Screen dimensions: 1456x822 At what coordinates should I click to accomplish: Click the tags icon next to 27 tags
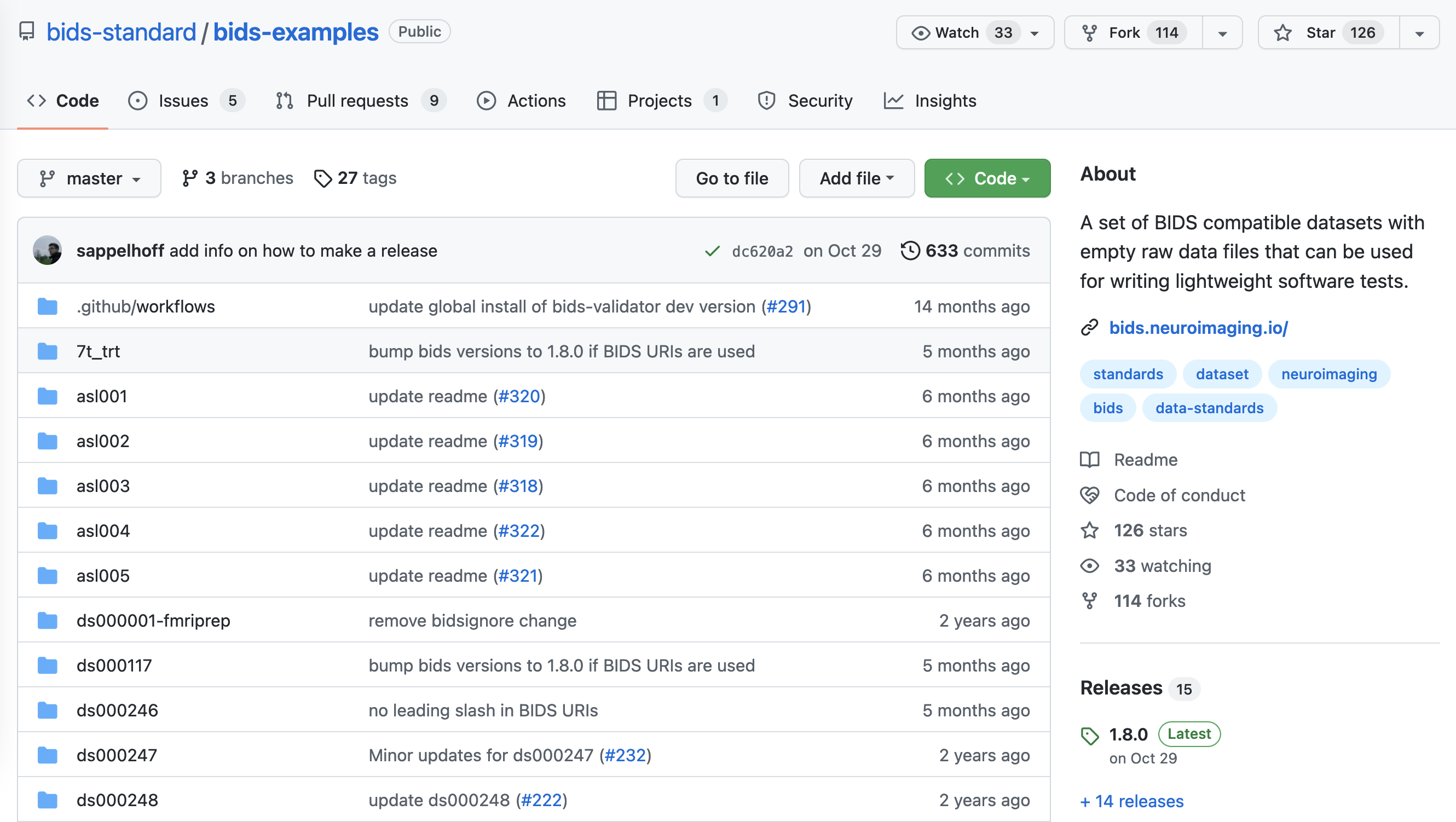coord(323,178)
